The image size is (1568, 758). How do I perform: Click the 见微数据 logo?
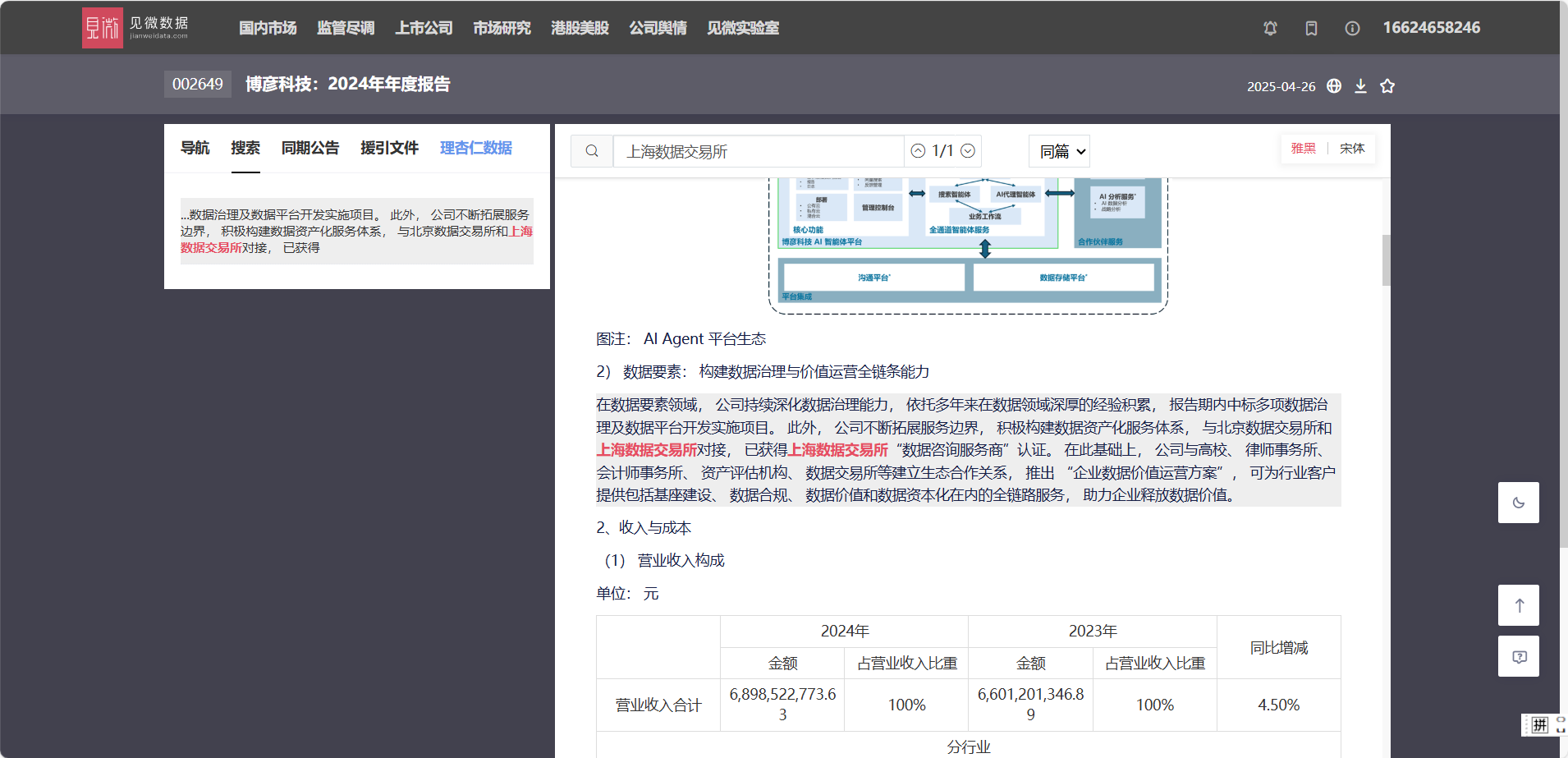pyautogui.click(x=135, y=28)
